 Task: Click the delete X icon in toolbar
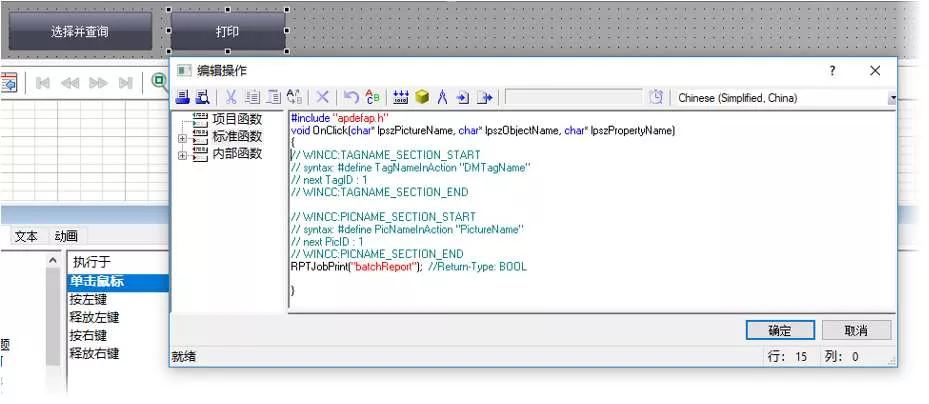click(322, 98)
